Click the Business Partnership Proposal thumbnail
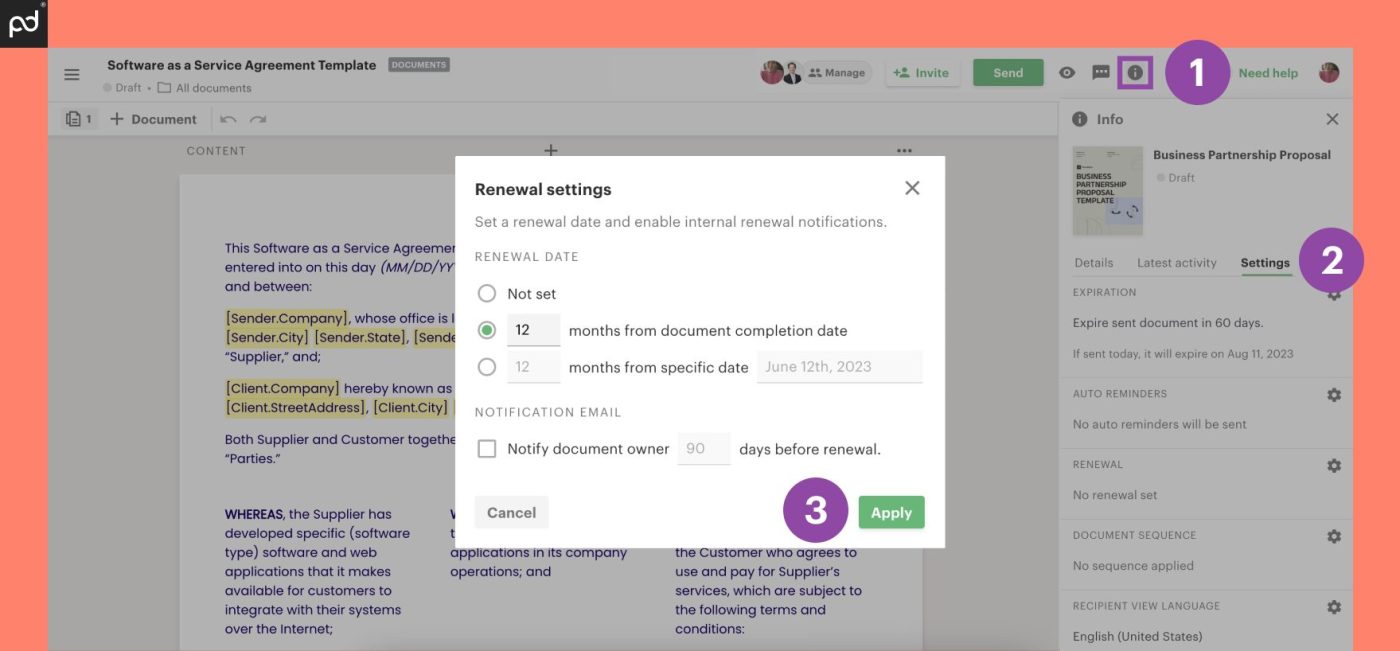This screenshot has width=1400, height=651. coord(1107,191)
